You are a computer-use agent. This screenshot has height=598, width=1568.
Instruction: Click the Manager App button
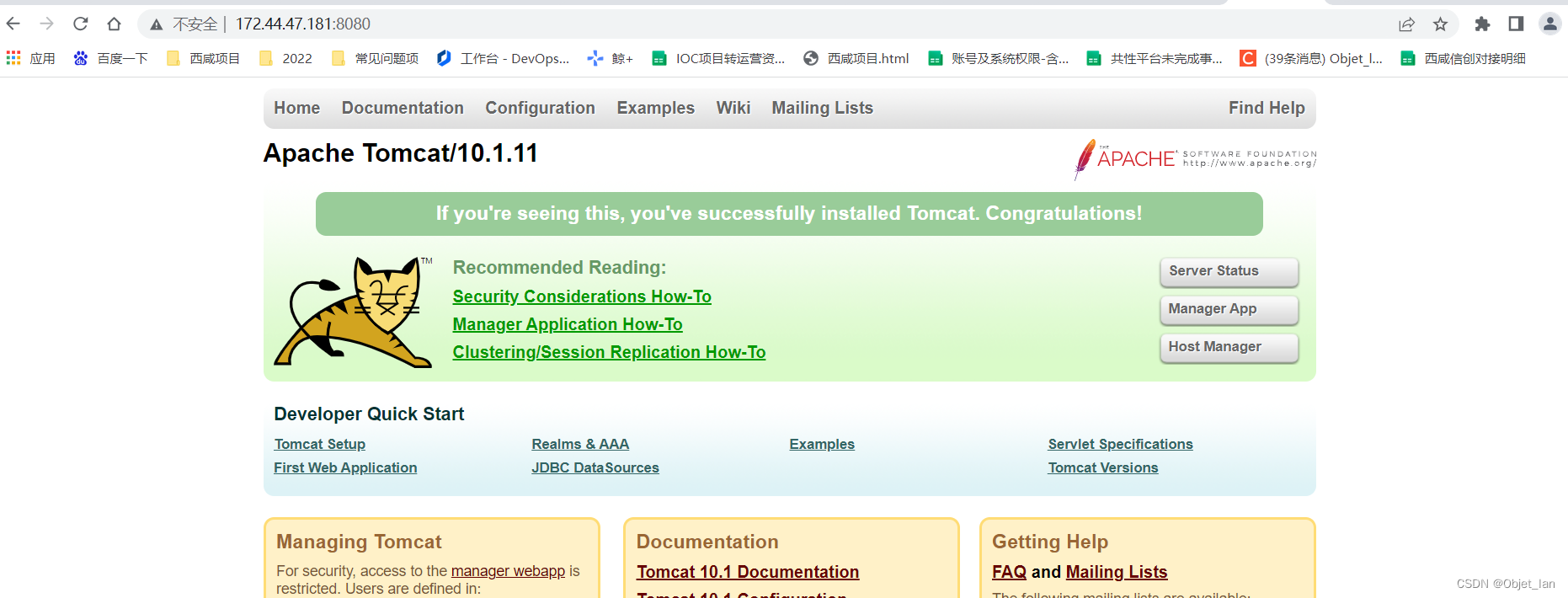click(1229, 309)
